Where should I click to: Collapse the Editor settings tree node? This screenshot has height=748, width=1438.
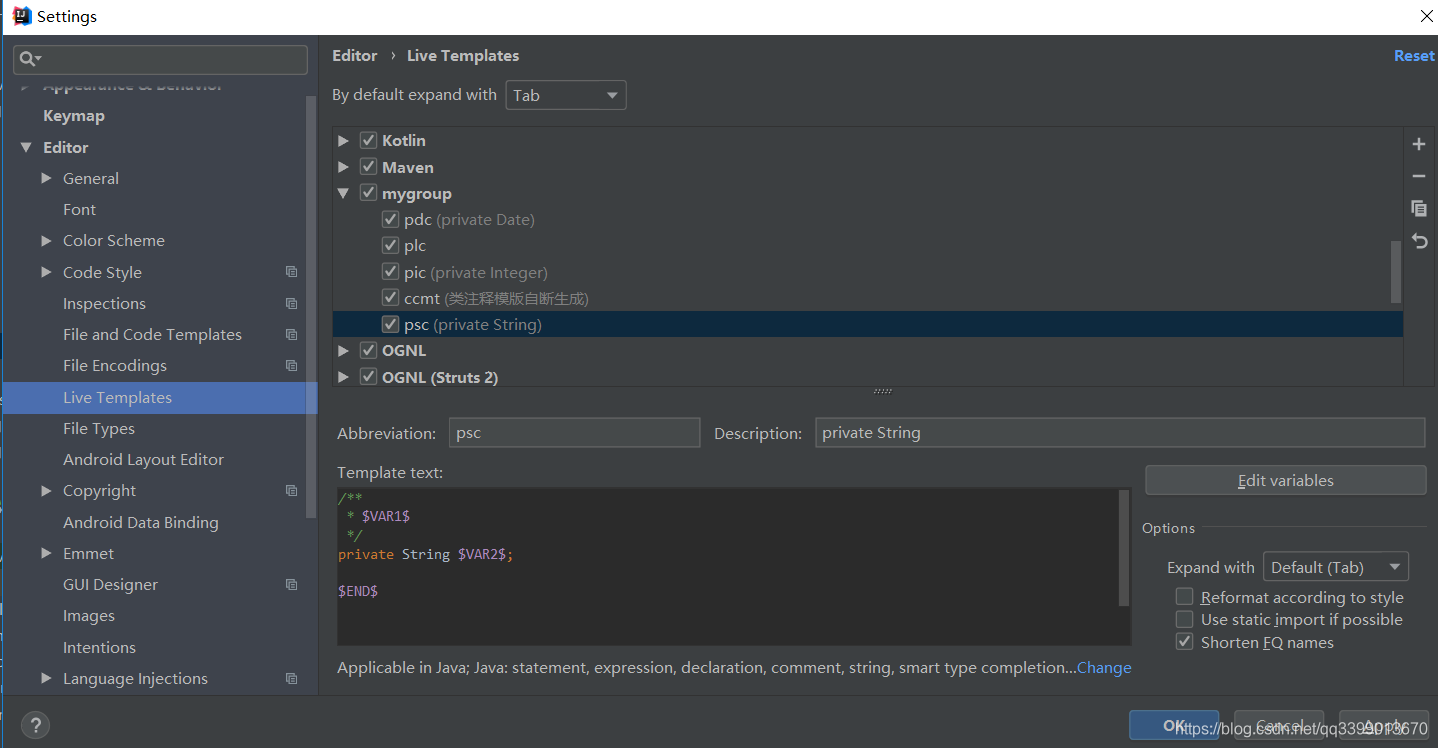26,147
